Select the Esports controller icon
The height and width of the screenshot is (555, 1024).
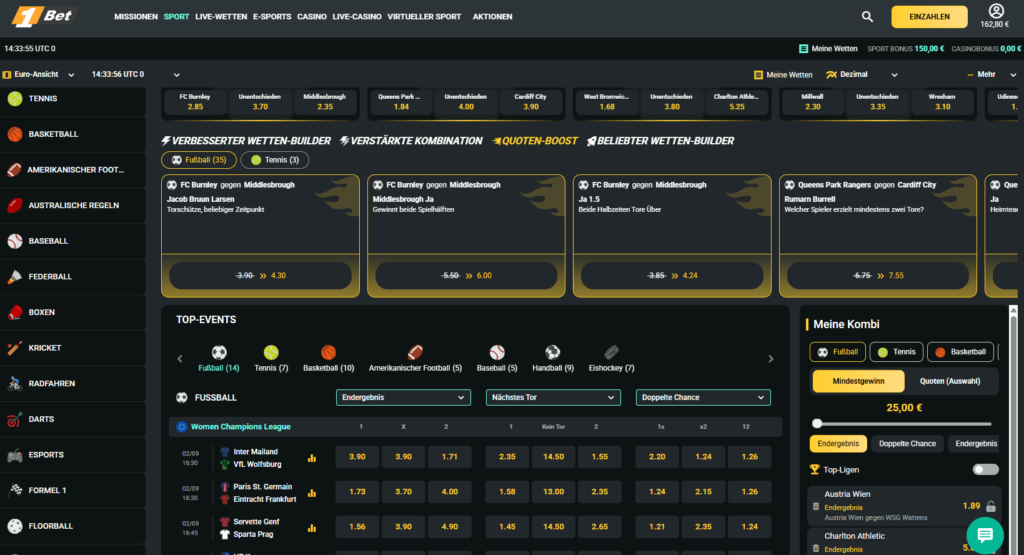coord(14,455)
